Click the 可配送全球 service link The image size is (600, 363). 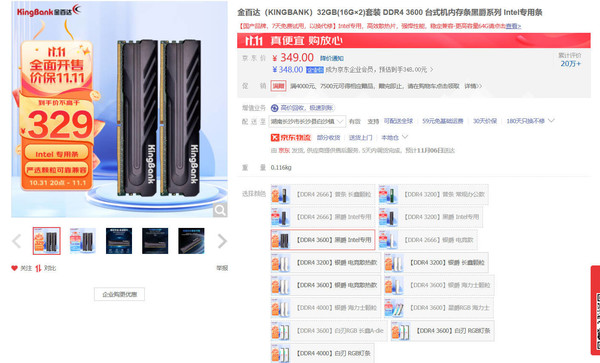click(398, 121)
